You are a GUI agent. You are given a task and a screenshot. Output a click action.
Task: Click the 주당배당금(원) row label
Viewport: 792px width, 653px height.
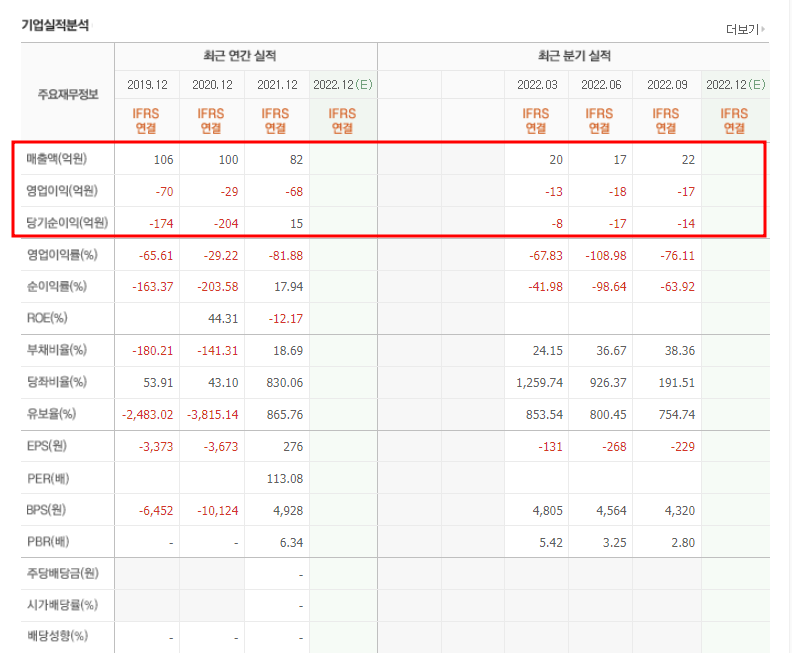click(x=63, y=573)
